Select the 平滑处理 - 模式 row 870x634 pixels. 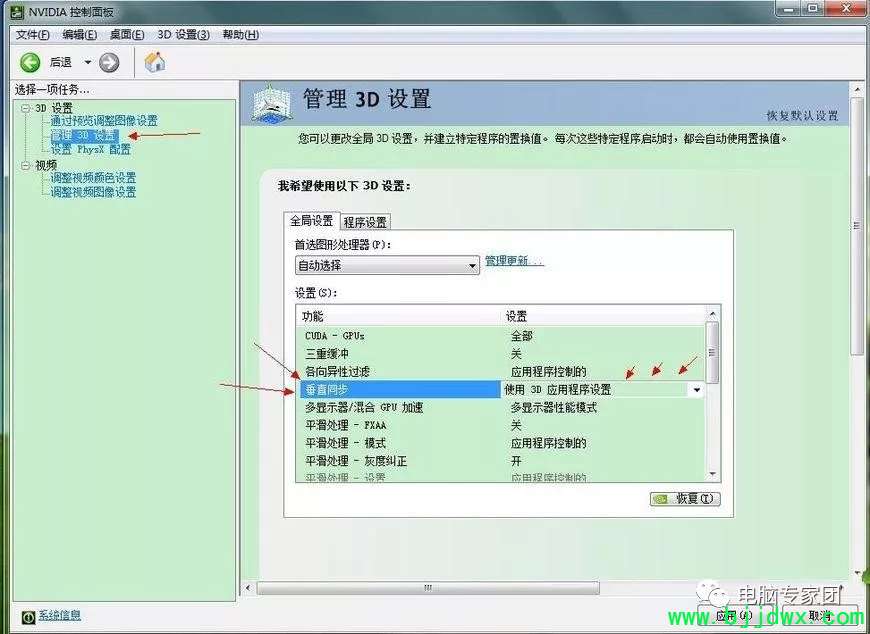500,443
